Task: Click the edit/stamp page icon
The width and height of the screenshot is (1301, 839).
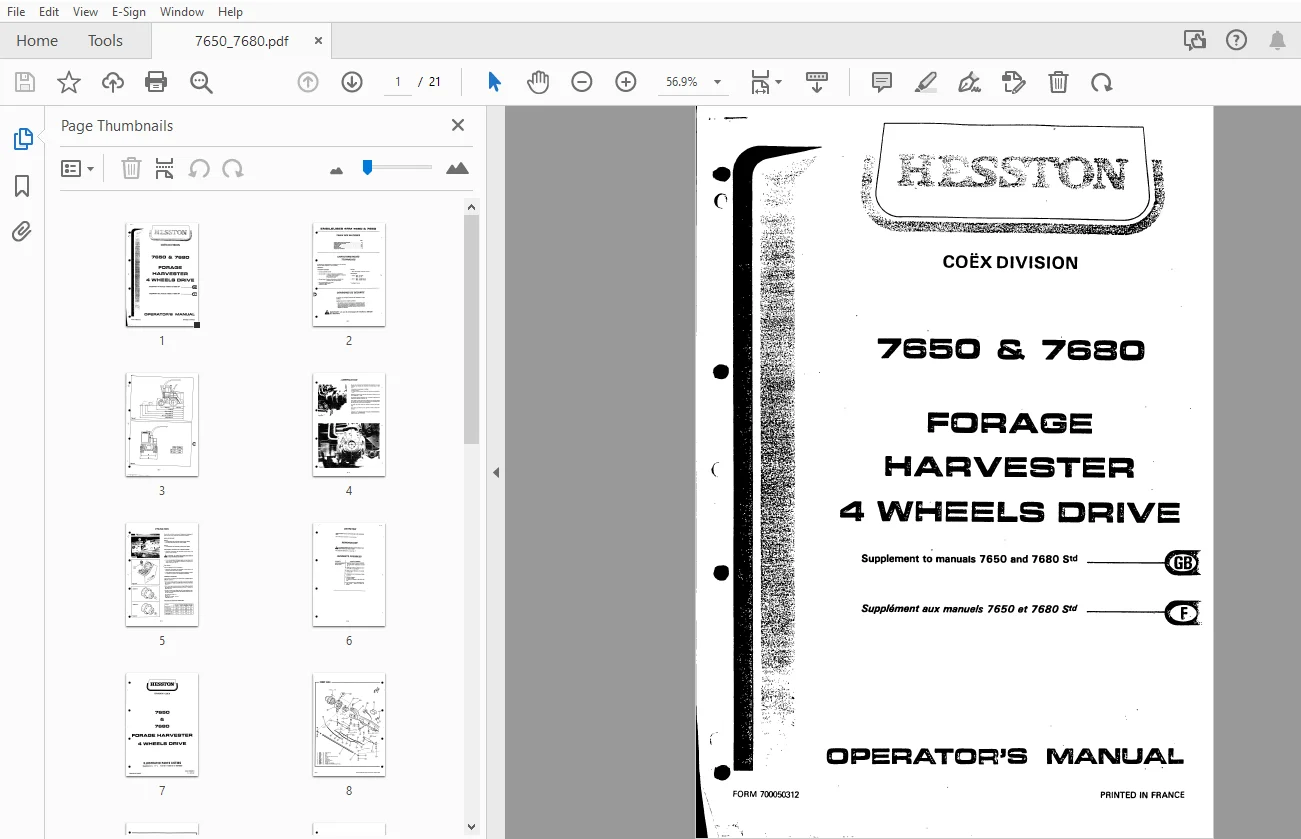Action: click(1014, 82)
